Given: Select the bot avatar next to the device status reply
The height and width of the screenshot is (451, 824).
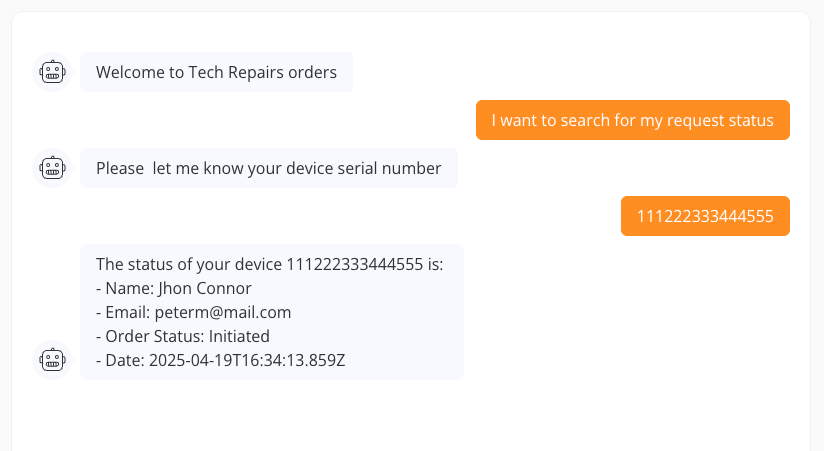Looking at the screenshot, I should (x=52, y=360).
